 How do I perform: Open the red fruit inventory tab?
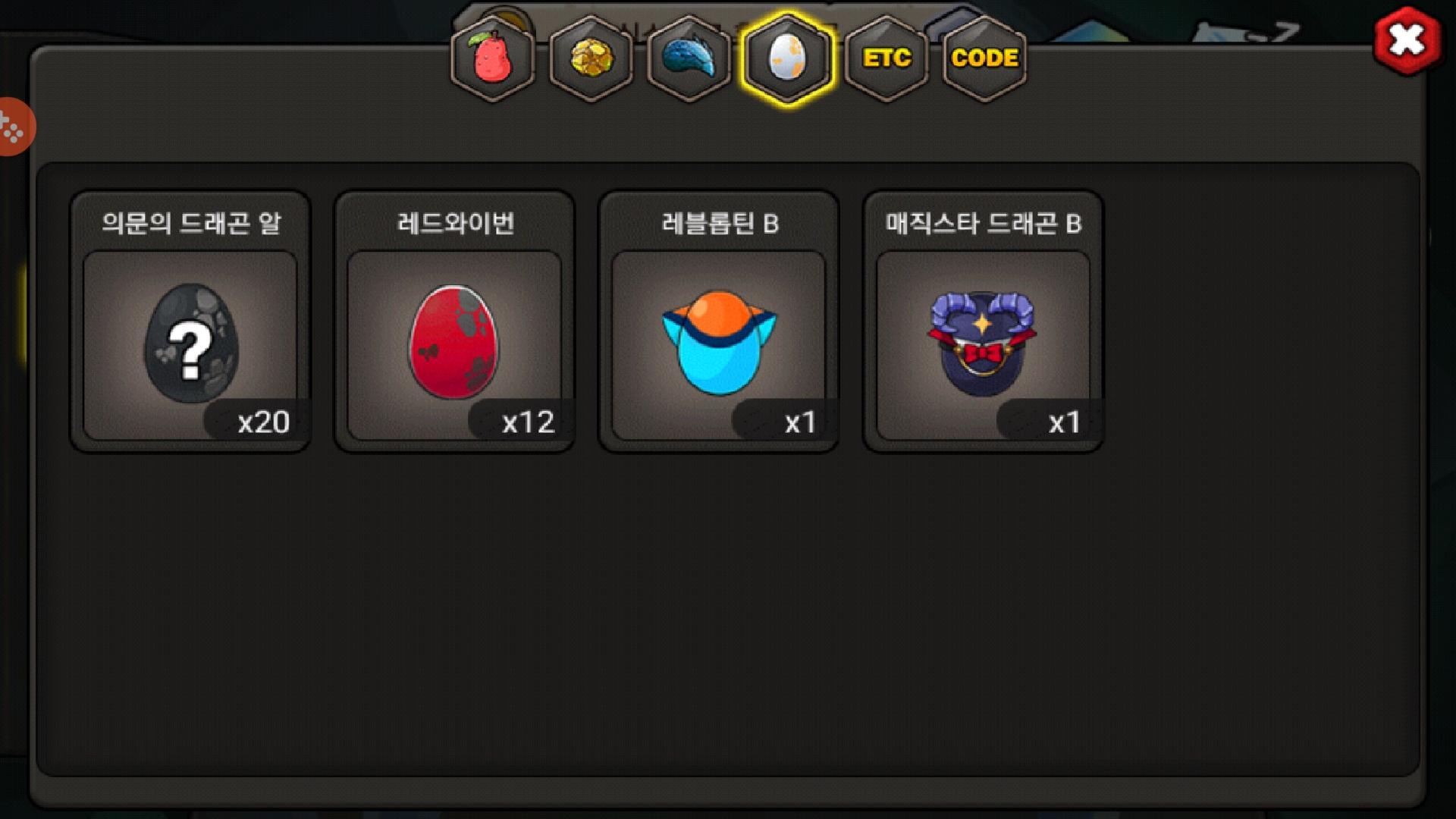click(x=493, y=58)
